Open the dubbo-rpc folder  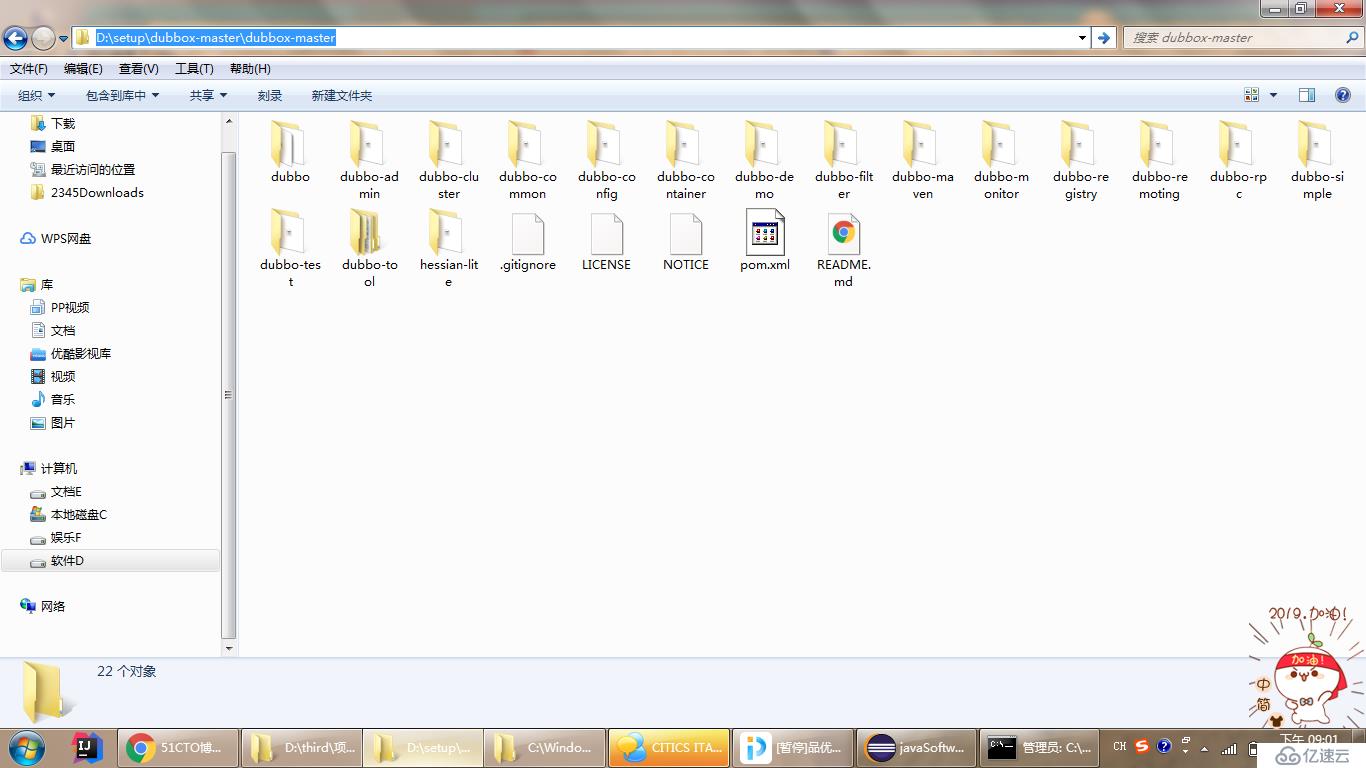(x=1238, y=160)
